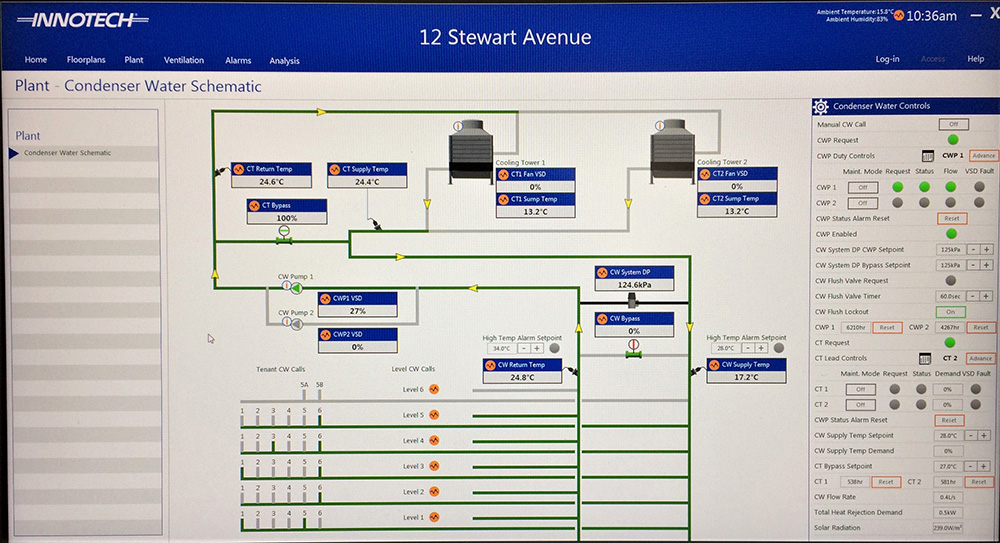1000x543 pixels.
Task: Open CT1 Sump Temp trend icon
Action: click(x=503, y=199)
